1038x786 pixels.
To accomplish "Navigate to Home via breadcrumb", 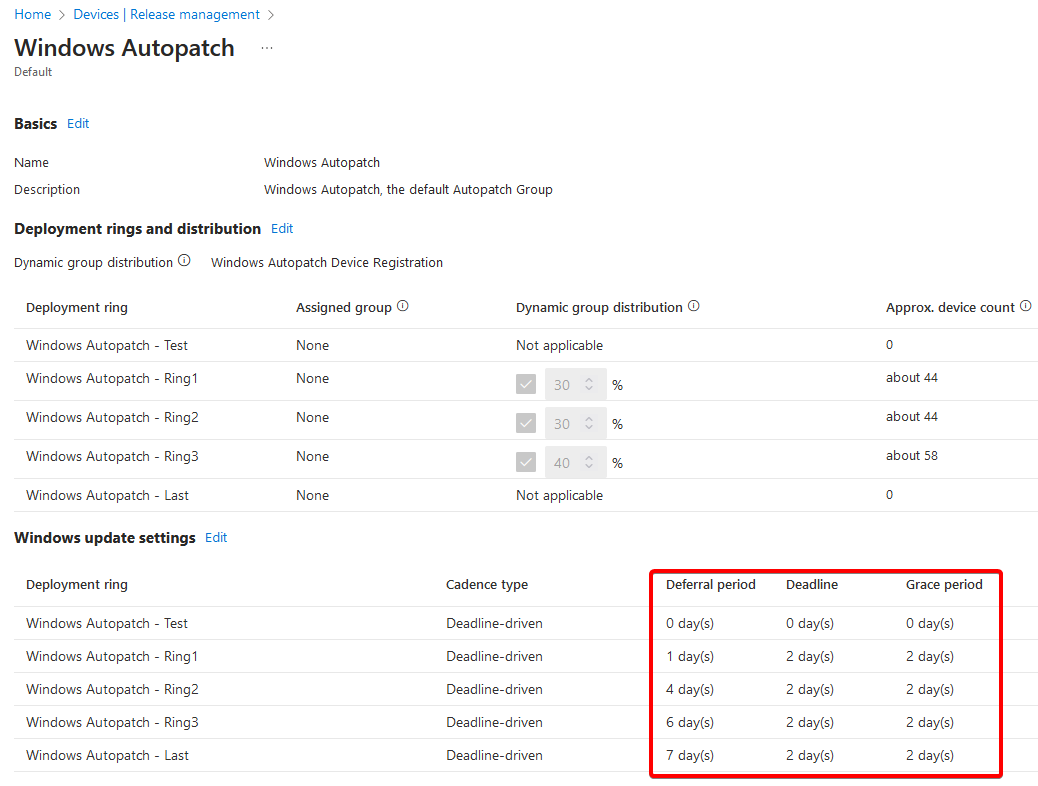I will coord(32,14).
